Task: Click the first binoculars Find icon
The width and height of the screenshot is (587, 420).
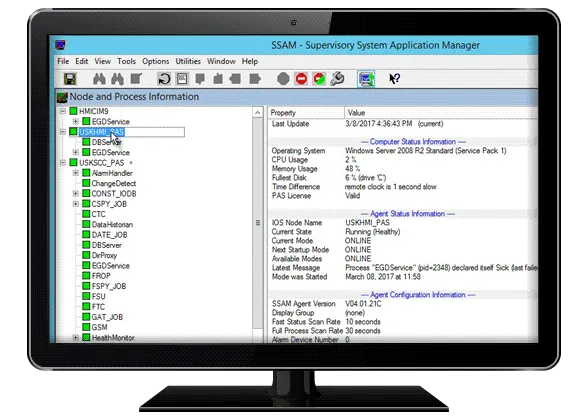Action: 99,79
